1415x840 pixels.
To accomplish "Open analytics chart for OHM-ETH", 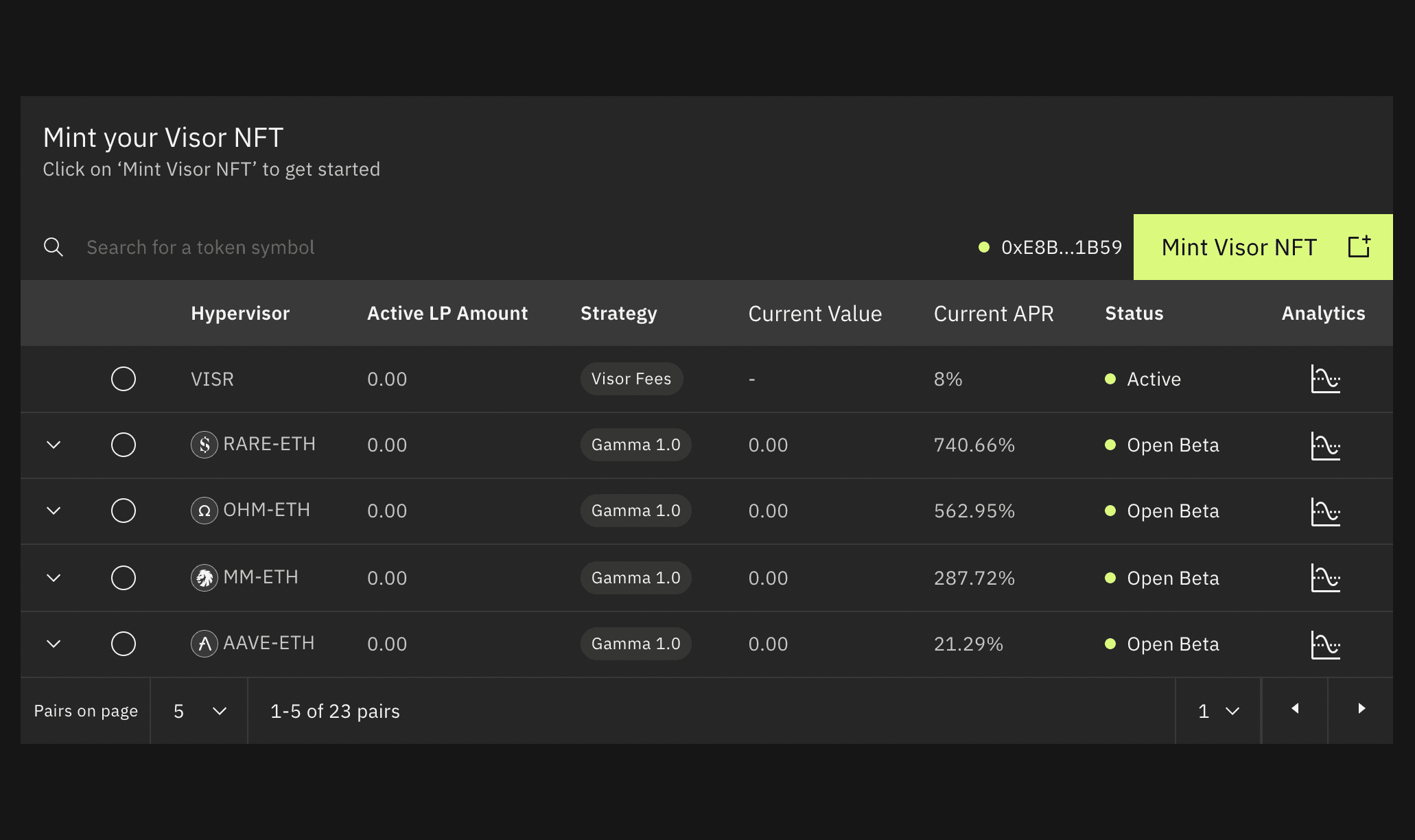I will (x=1325, y=511).
